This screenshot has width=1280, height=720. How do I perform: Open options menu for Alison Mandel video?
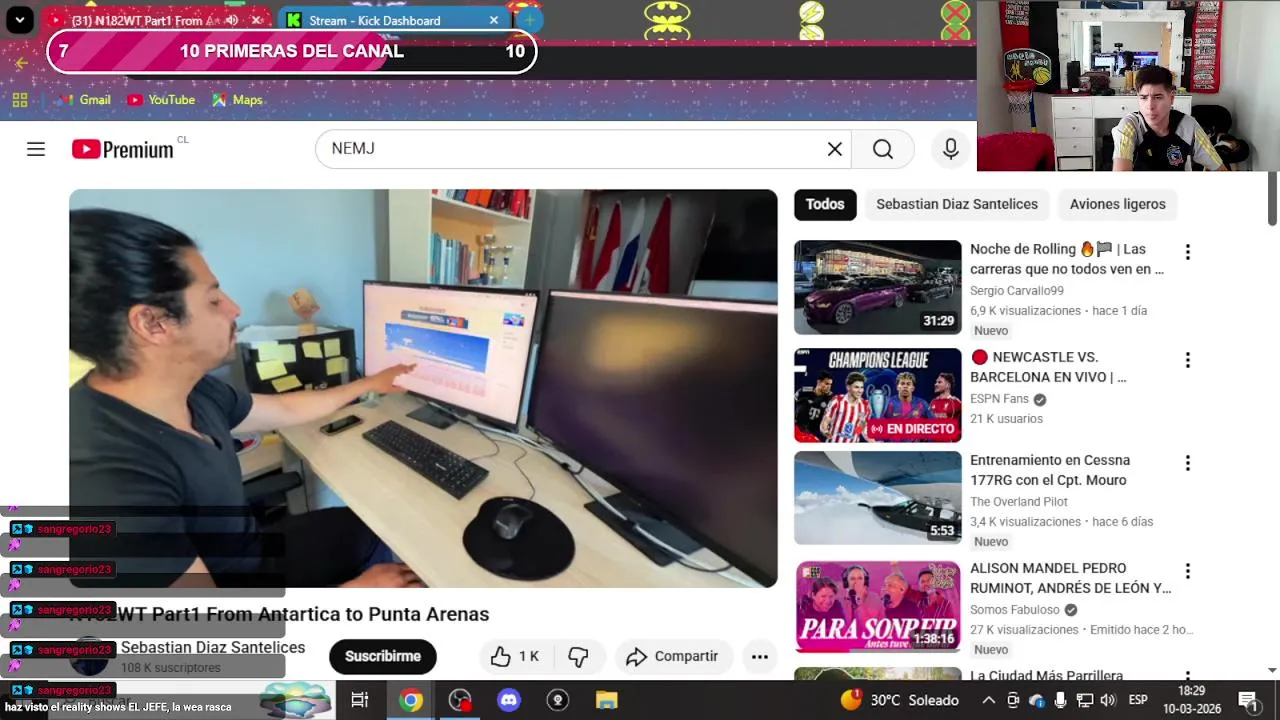[x=1187, y=571]
